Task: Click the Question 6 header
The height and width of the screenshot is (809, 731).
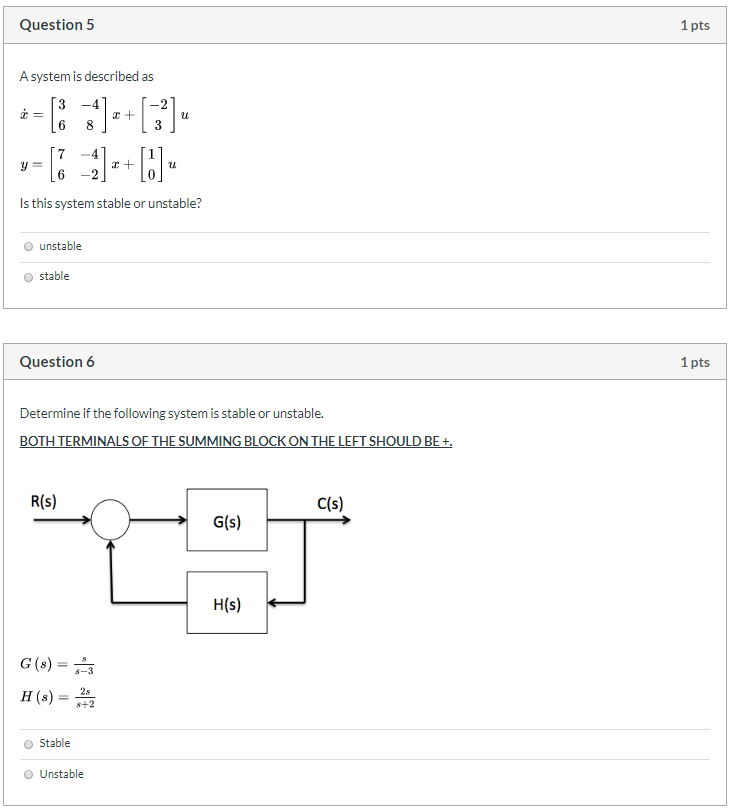Action: 56,362
